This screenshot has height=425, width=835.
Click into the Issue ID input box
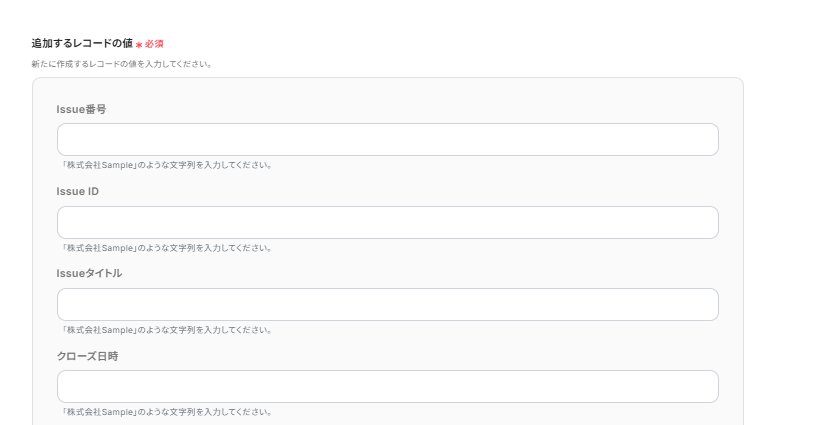coord(388,223)
